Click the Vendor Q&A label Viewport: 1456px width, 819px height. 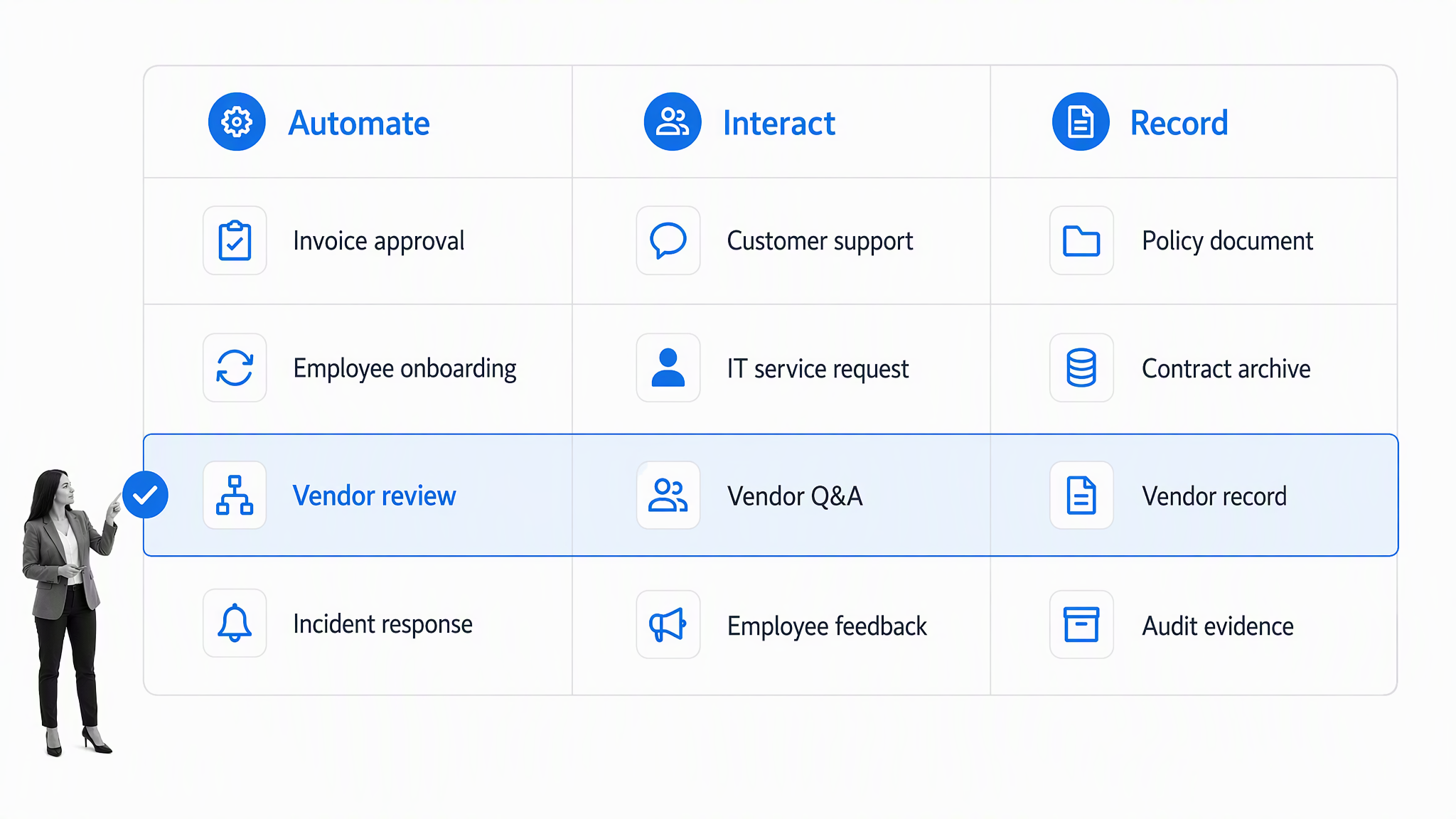[x=795, y=496]
